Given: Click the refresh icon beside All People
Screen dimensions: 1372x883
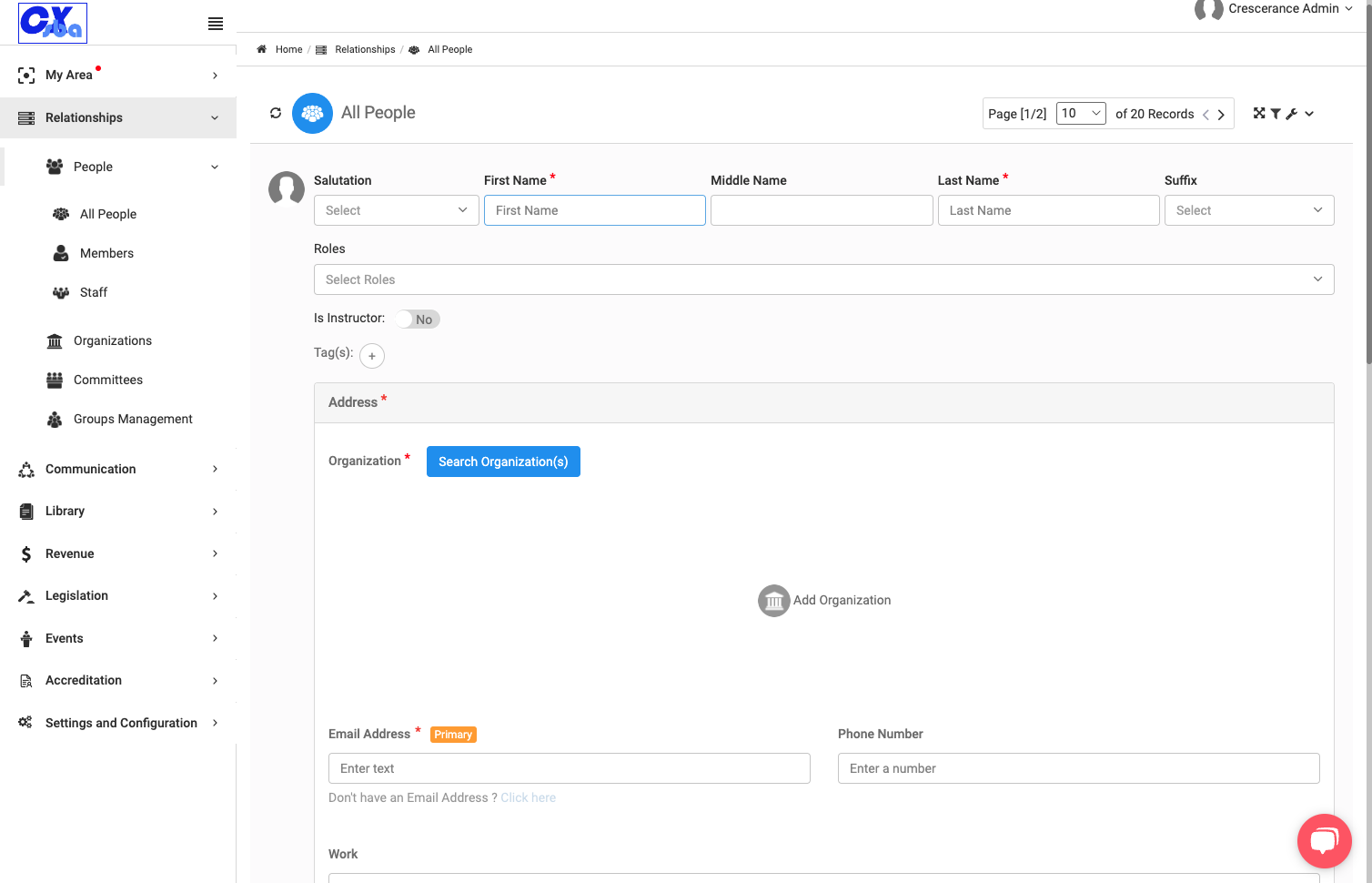Looking at the screenshot, I should 276,113.
